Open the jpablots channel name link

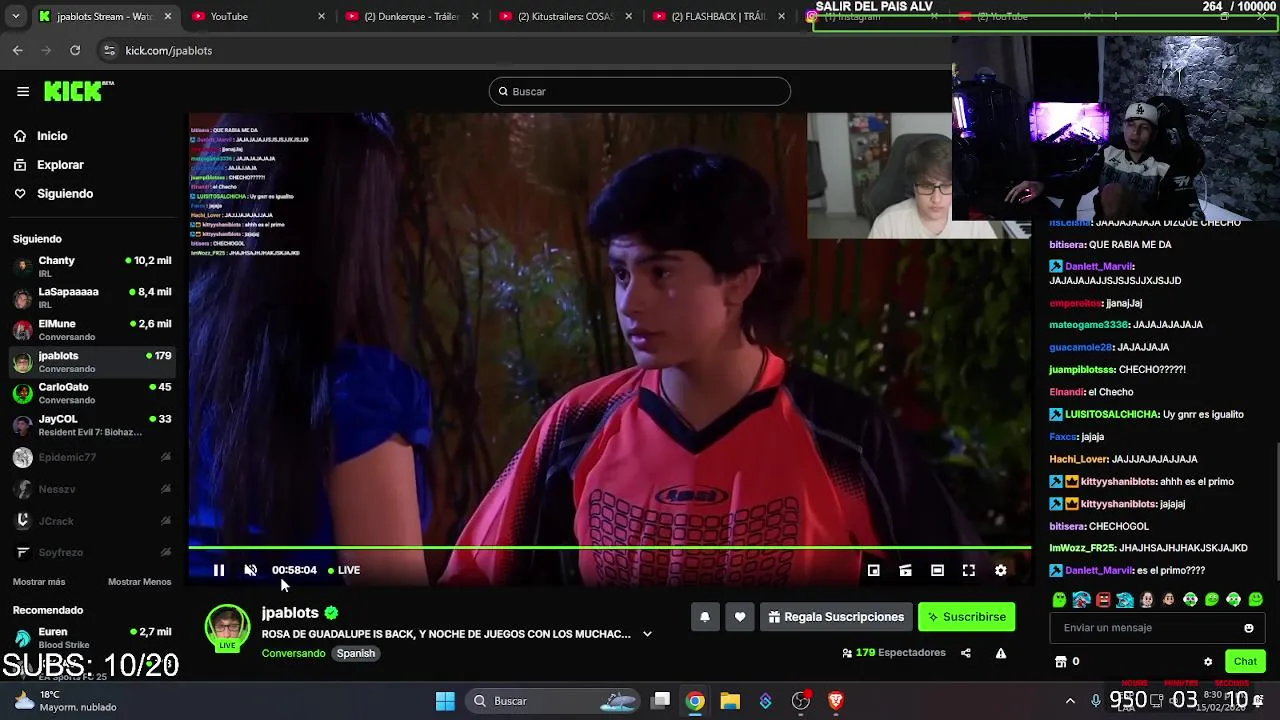pyautogui.click(x=290, y=613)
